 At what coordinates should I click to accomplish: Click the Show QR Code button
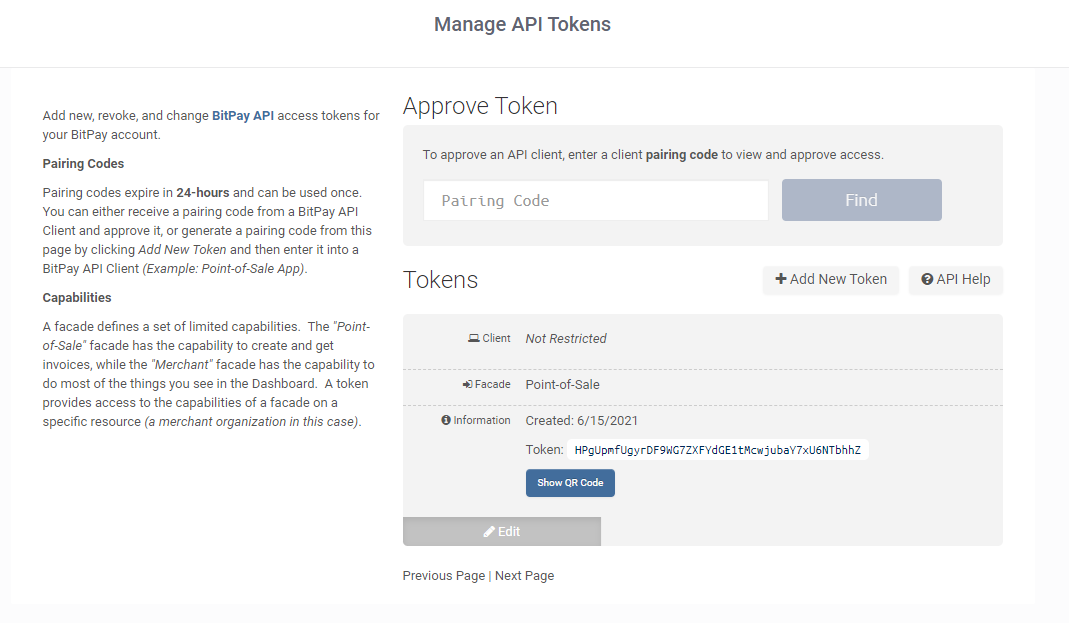(x=570, y=483)
